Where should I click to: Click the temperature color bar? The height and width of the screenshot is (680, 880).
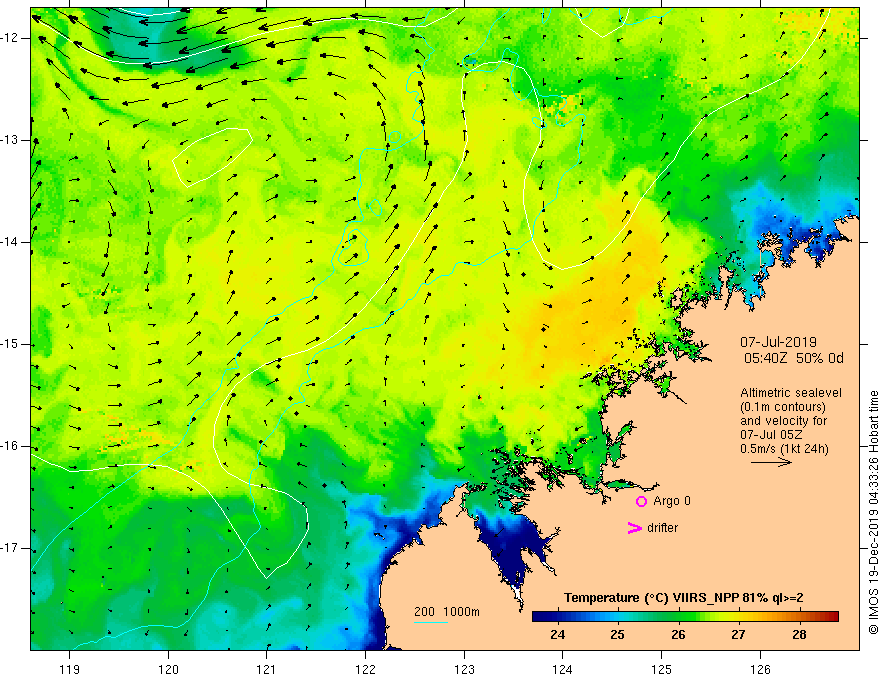pyautogui.click(x=685, y=617)
